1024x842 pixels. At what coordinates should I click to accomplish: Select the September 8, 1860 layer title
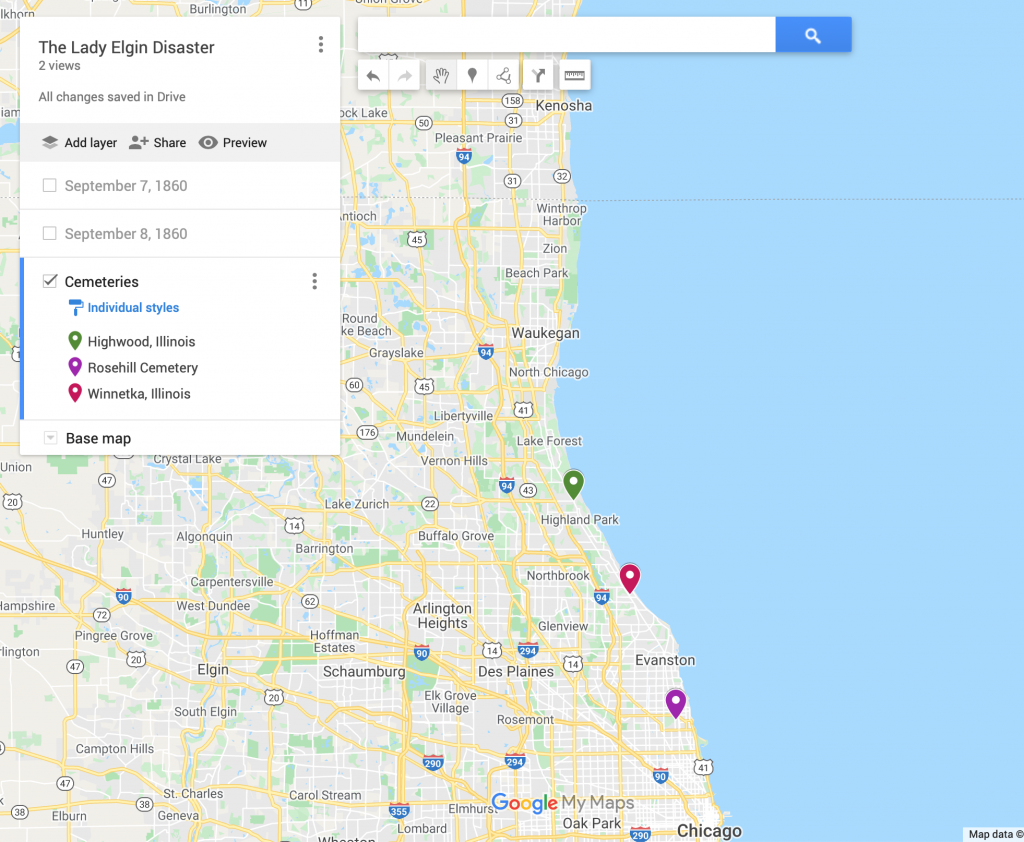click(126, 234)
